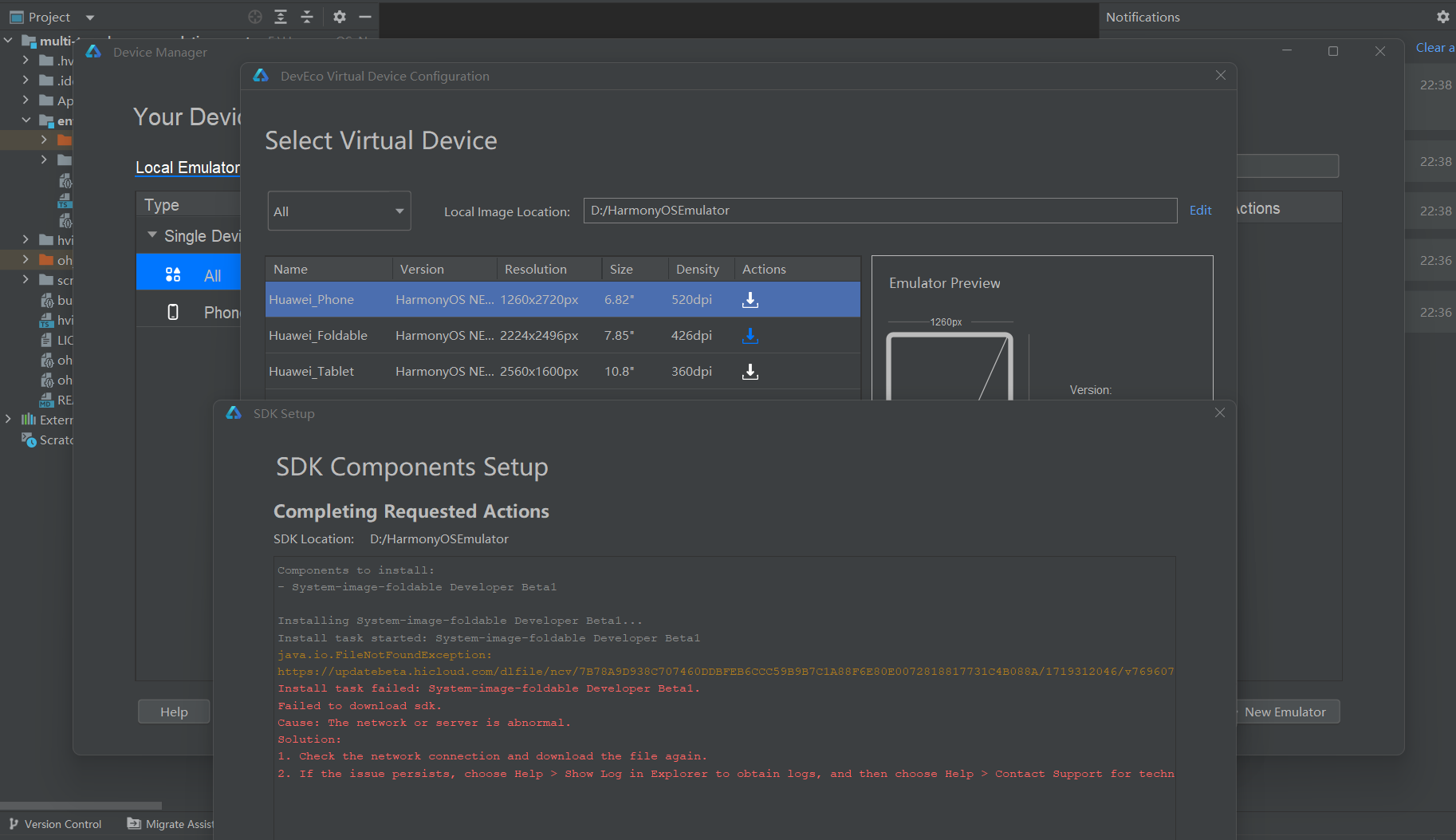The image size is (1456, 840).
Task: Click the External Libraries icon
Action: pyautogui.click(x=29, y=420)
